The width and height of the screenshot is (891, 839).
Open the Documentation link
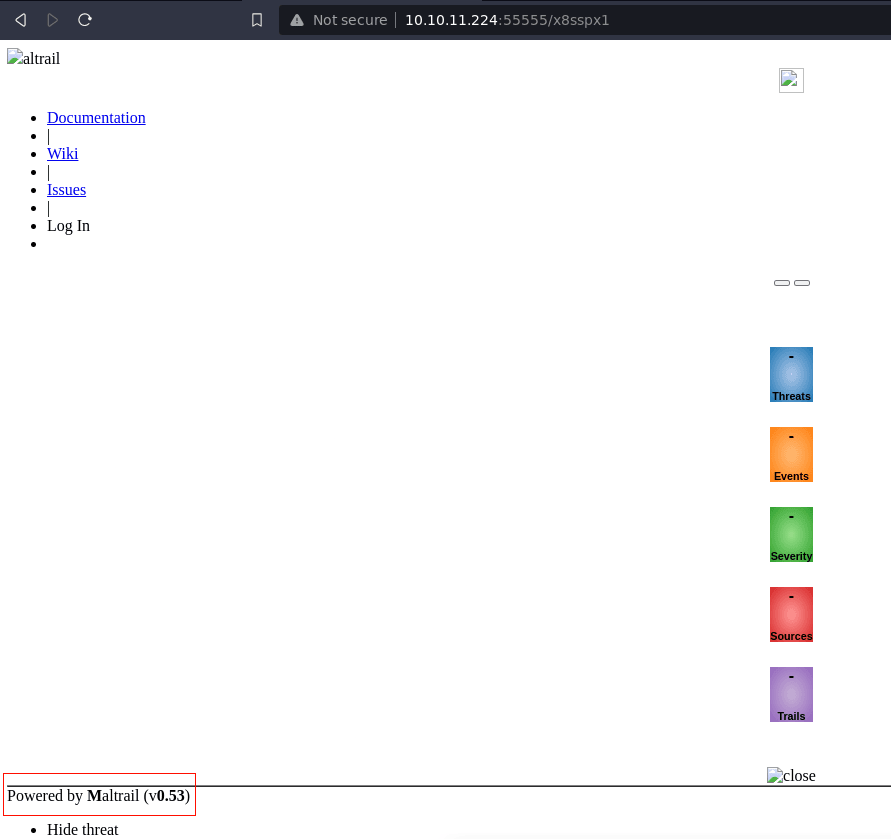tap(96, 118)
